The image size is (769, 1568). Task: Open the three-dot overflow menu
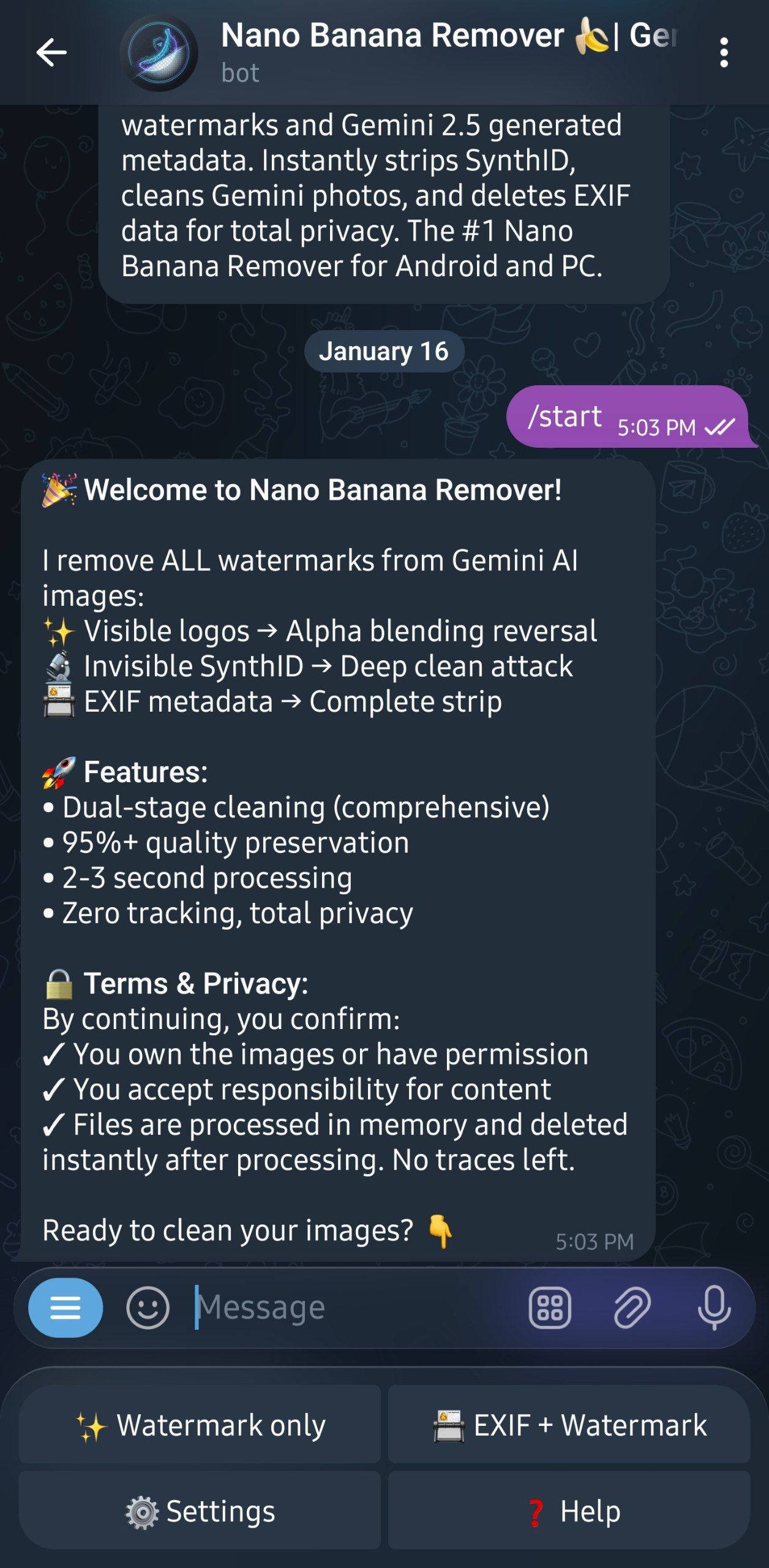724,53
